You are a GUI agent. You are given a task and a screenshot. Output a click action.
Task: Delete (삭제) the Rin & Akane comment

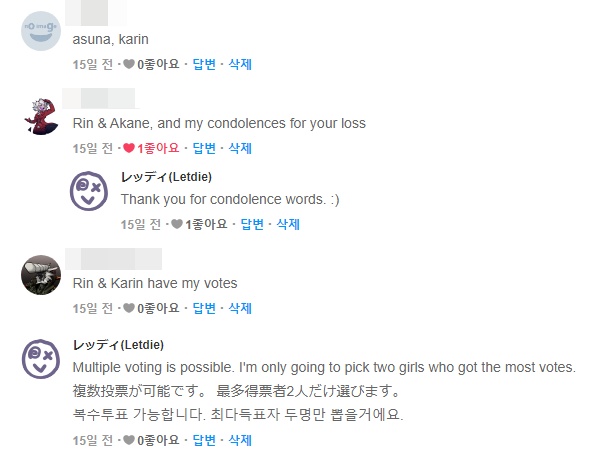click(x=240, y=149)
